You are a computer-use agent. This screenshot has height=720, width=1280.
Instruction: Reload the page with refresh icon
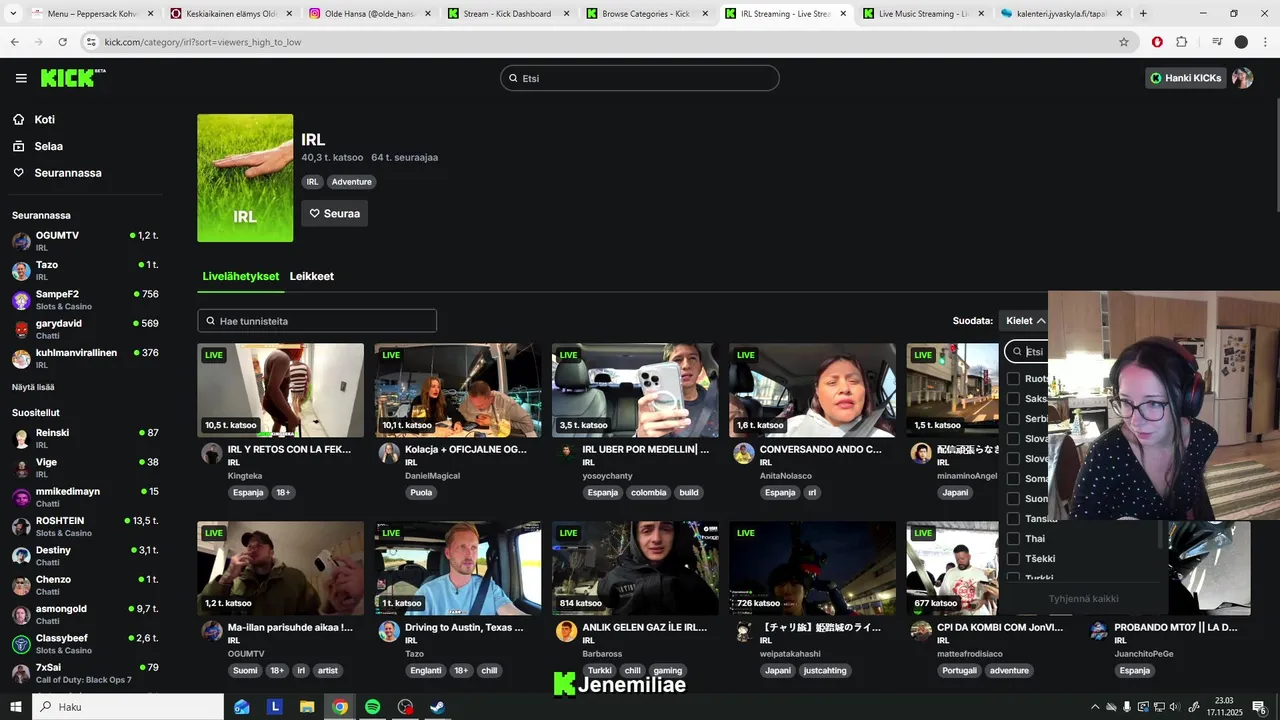pyautogui.click(x=63, y=42)
